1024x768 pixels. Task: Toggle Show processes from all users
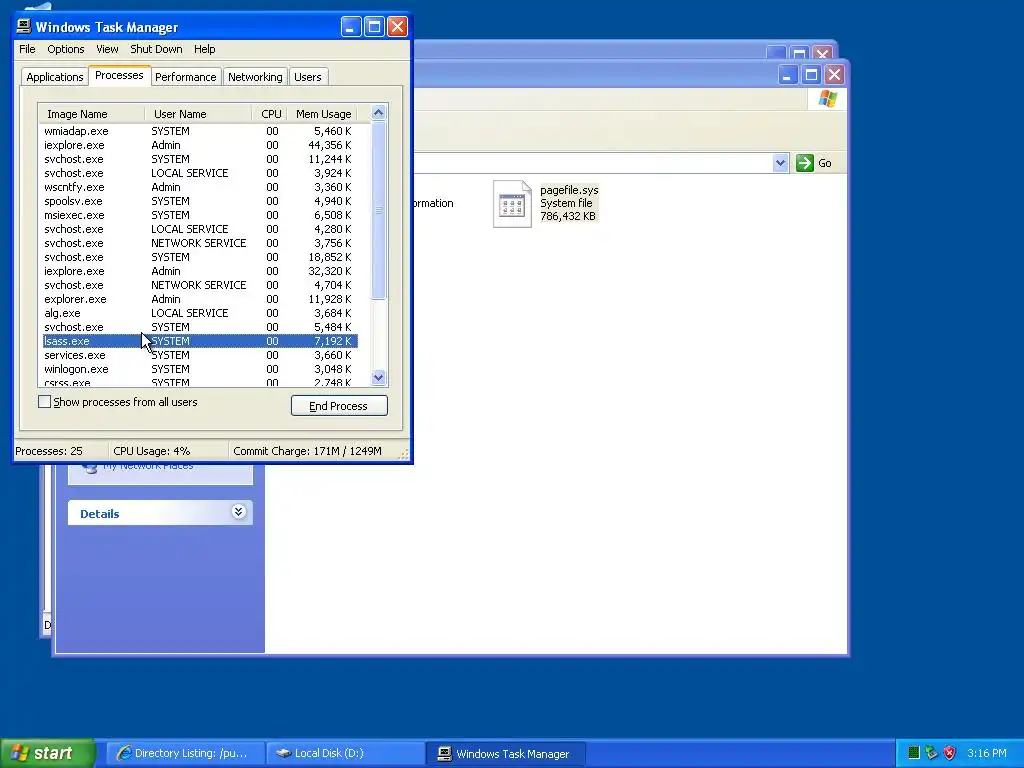pos(44,402)
